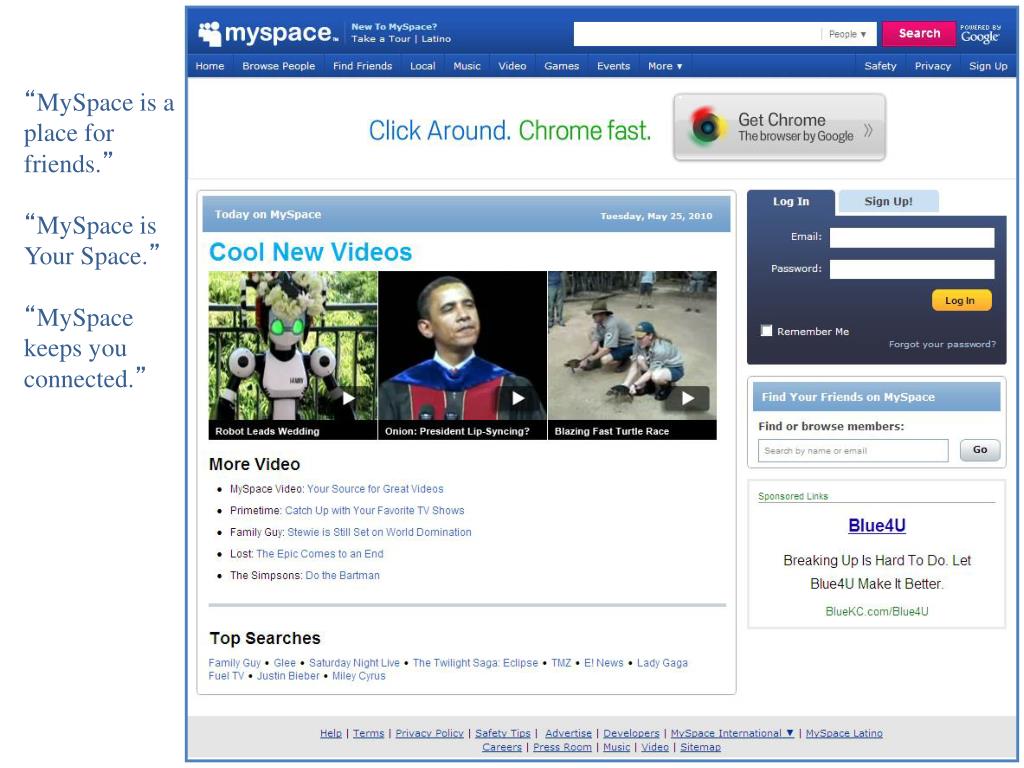Image resolution: width=1024 pixels, height=768 pixels.
Task: Open Press Room footer link
Action: coord(562,747)
